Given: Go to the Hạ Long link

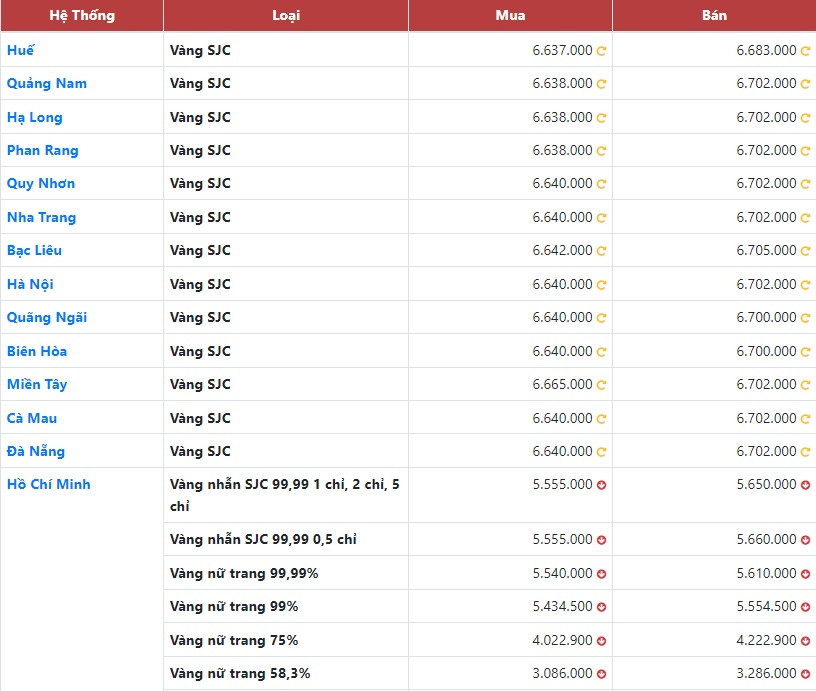Looking at the screenshot, I should pos(35,118).
